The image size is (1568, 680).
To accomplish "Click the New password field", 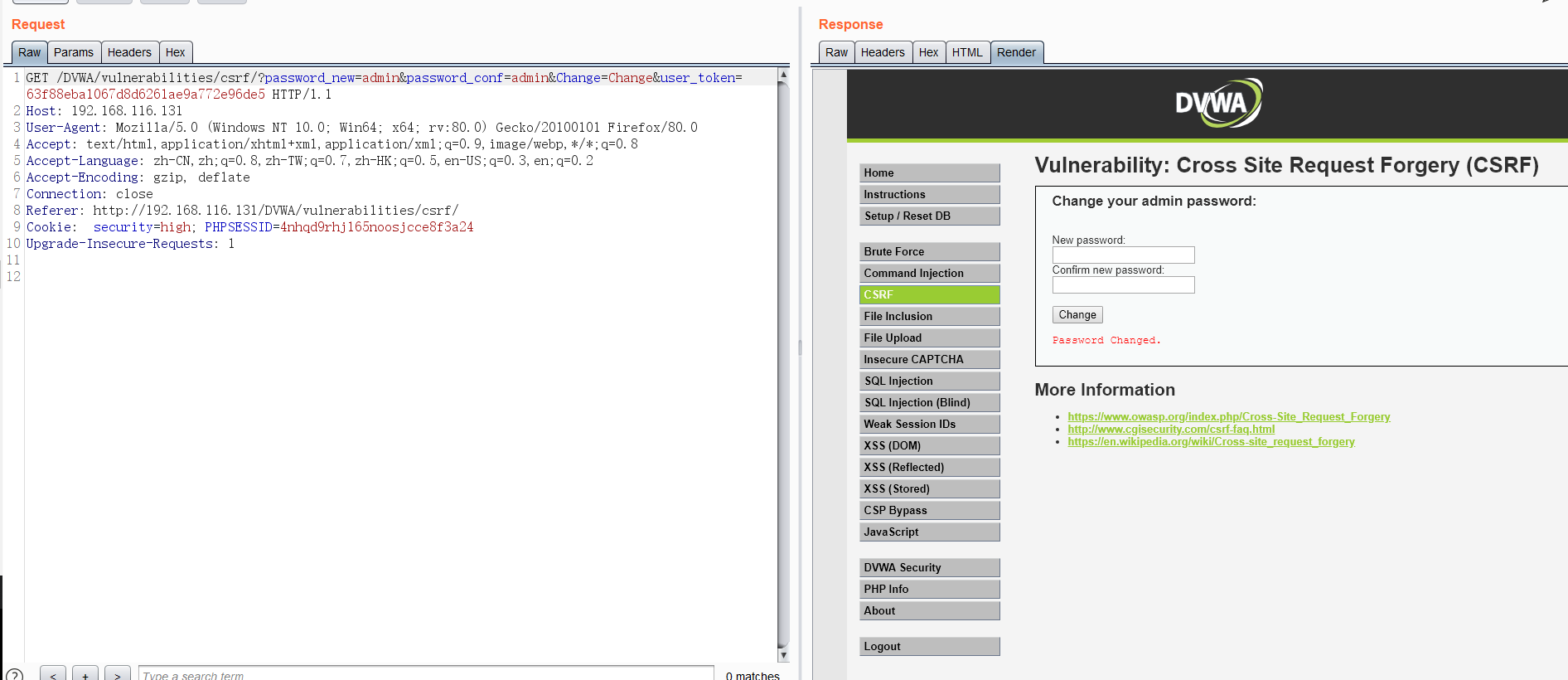I will pyautogui.click(x=1123, y=255).
